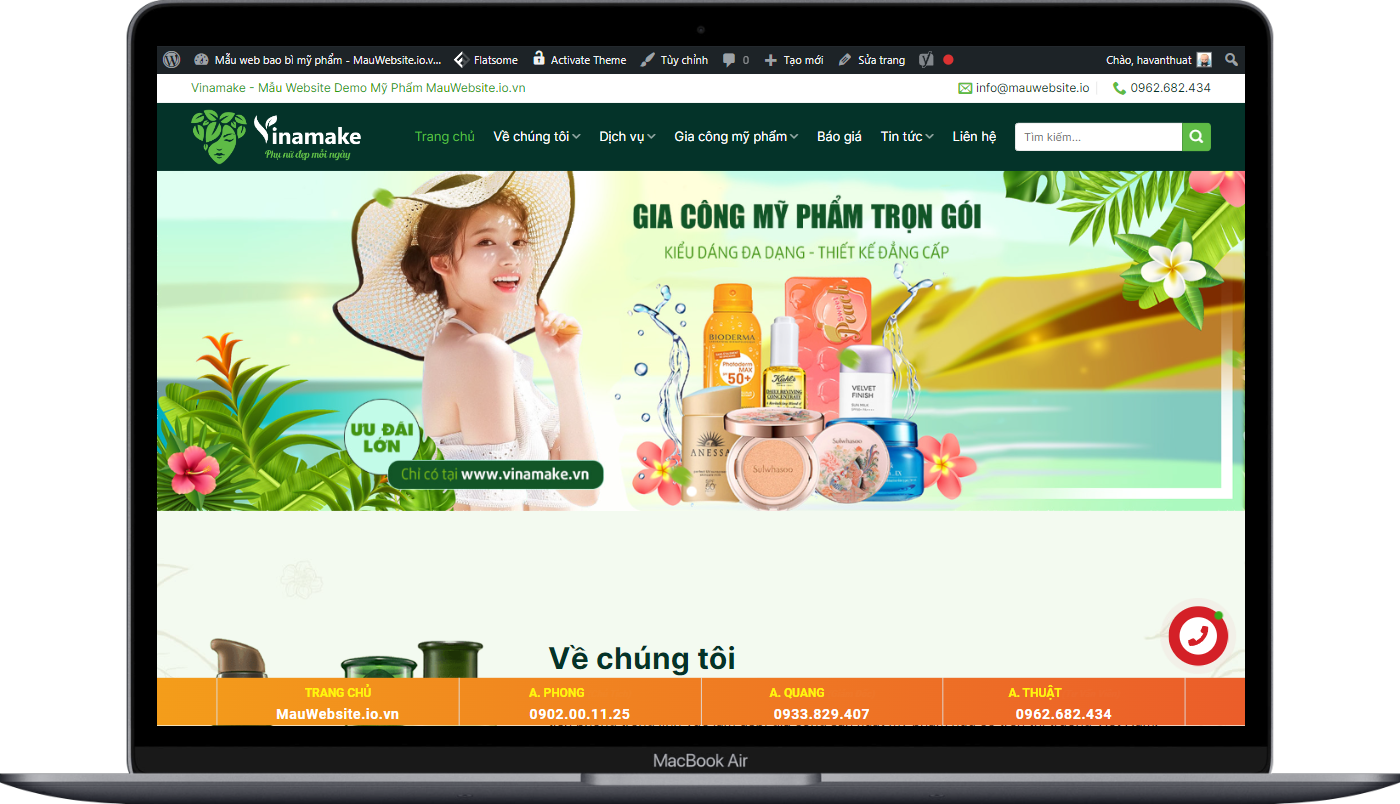Click the cosmetics hero banner image

click(701, 341)
